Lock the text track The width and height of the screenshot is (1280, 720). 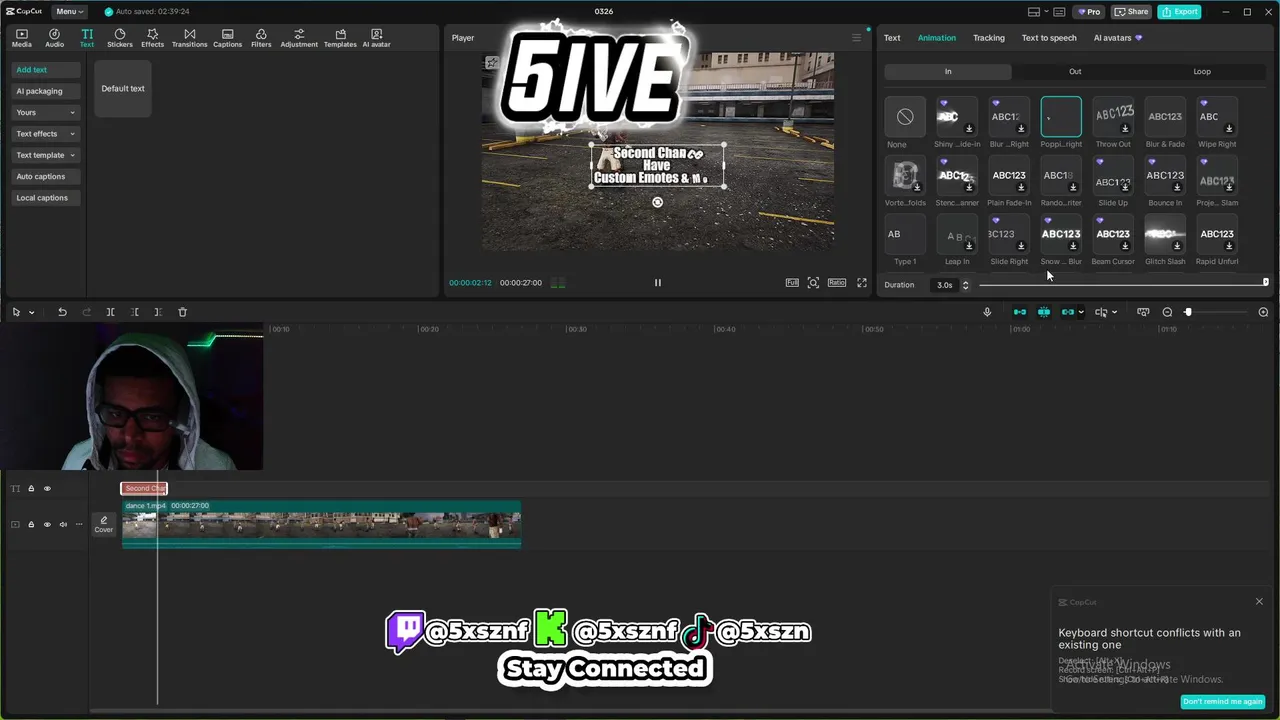(x=31, y=489)
